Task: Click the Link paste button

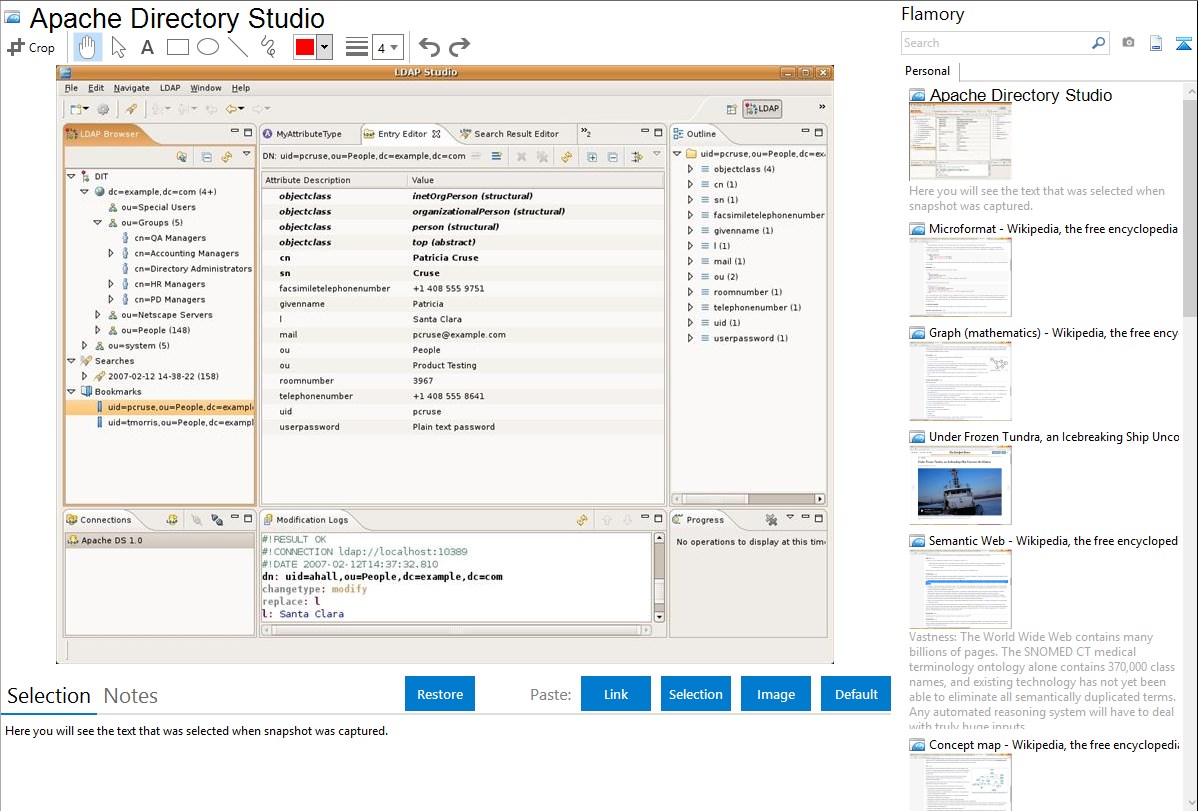Action: [x=616, y=694]
